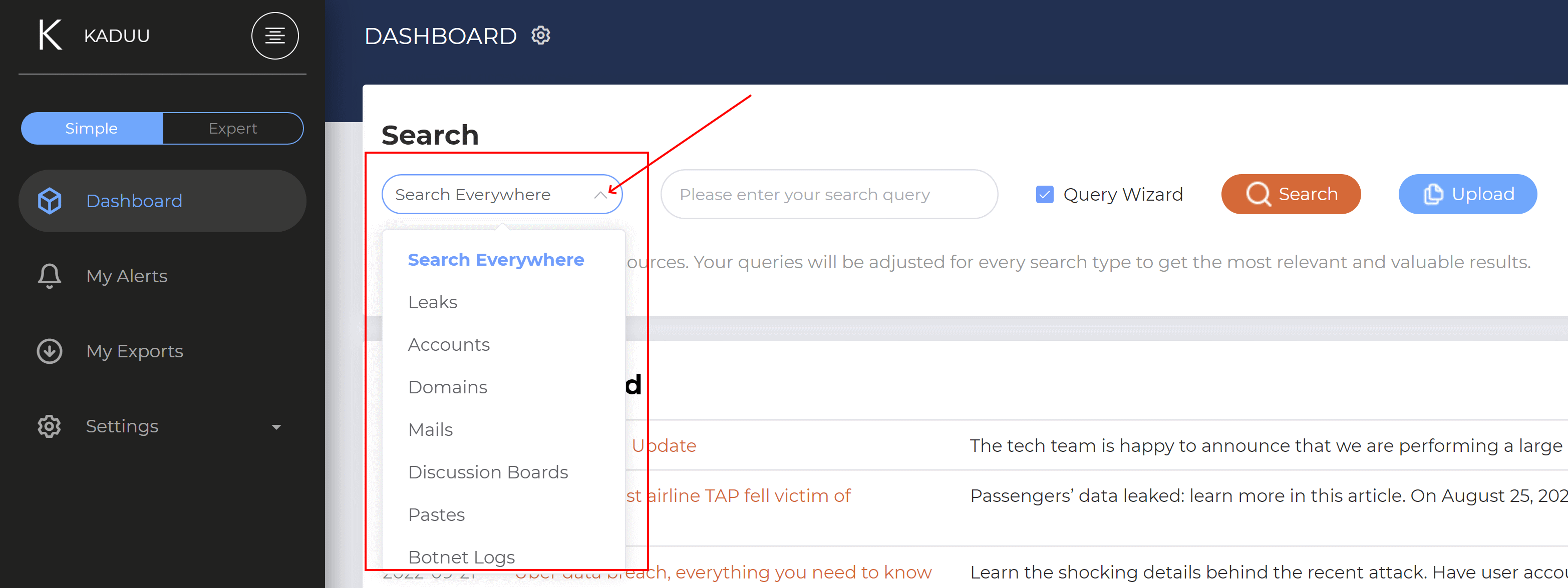Viewport: 1568px width, 588px height.
Task: Click the blue Upload button
Action: (1467, 194)
